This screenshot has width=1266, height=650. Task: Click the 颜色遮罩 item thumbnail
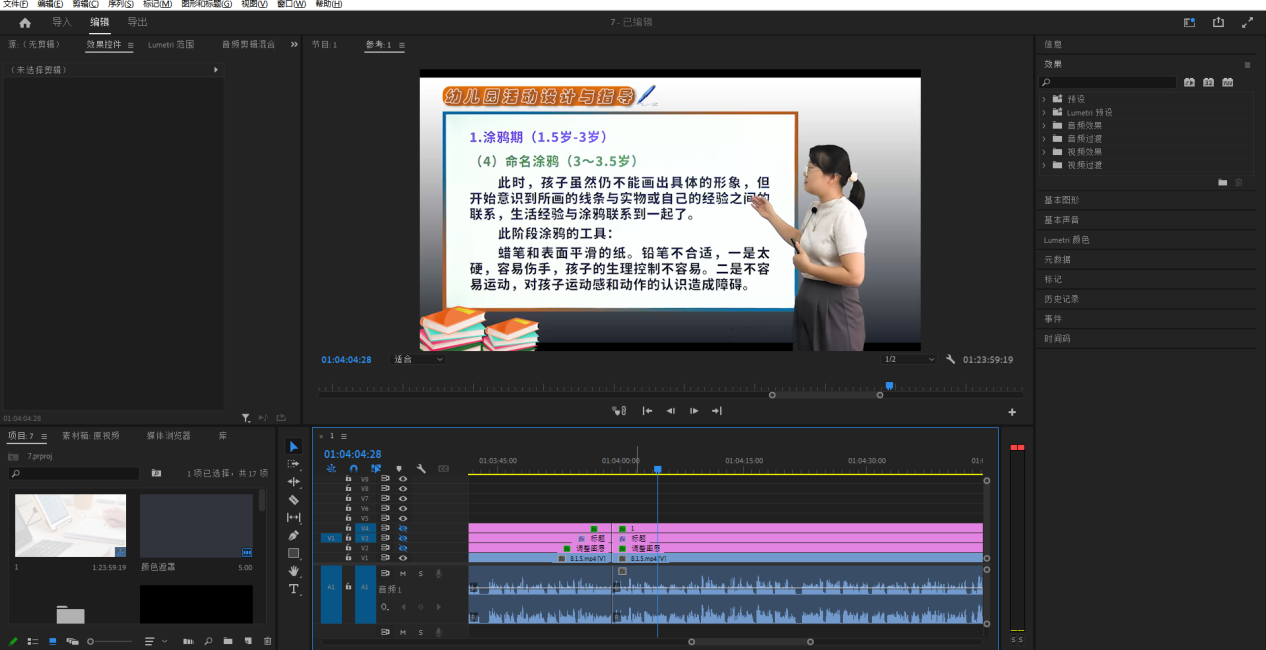pyautogui.click(x=196, y=525)
